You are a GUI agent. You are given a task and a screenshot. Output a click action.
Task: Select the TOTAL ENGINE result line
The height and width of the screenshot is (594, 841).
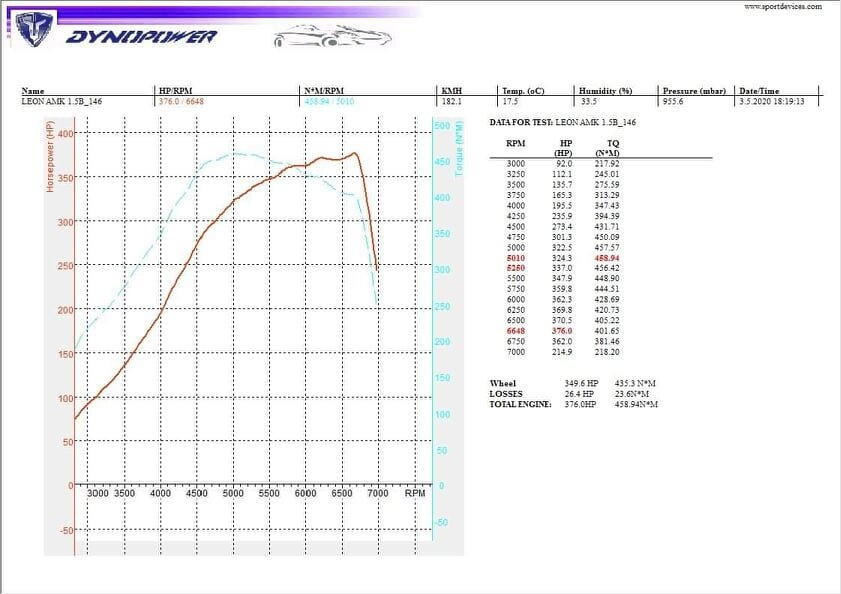573,405
